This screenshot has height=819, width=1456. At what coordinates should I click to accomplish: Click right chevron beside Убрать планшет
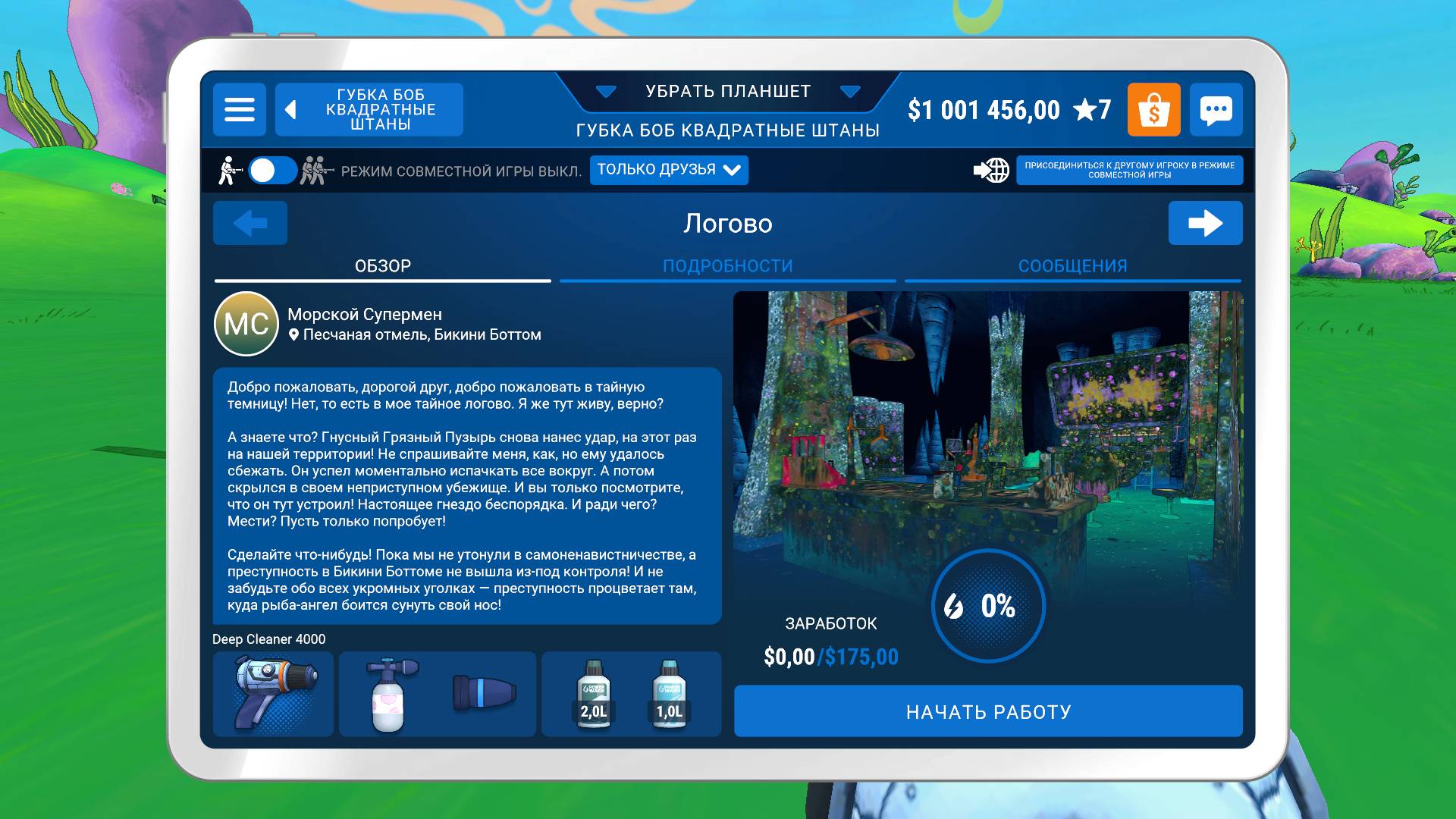(850, 92)
